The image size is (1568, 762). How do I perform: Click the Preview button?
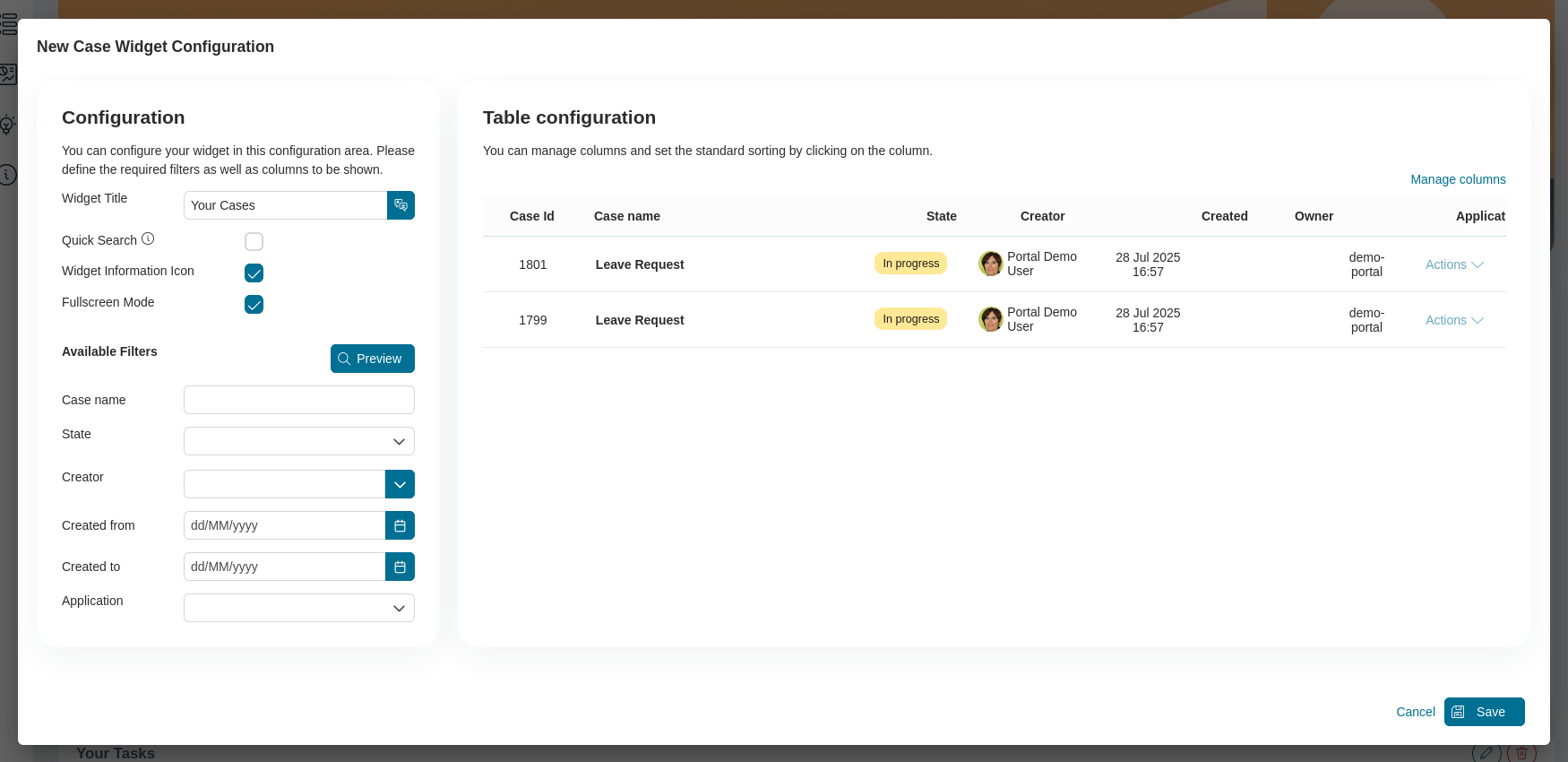pyautogui.click(x=373, y=359)
